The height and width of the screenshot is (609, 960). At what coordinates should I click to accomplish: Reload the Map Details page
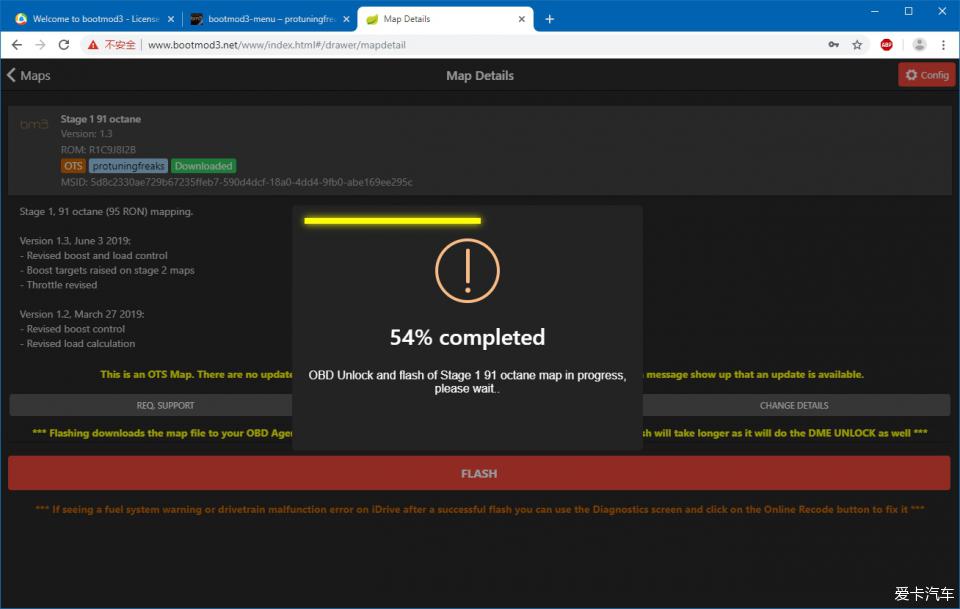(x=64, y=45)
